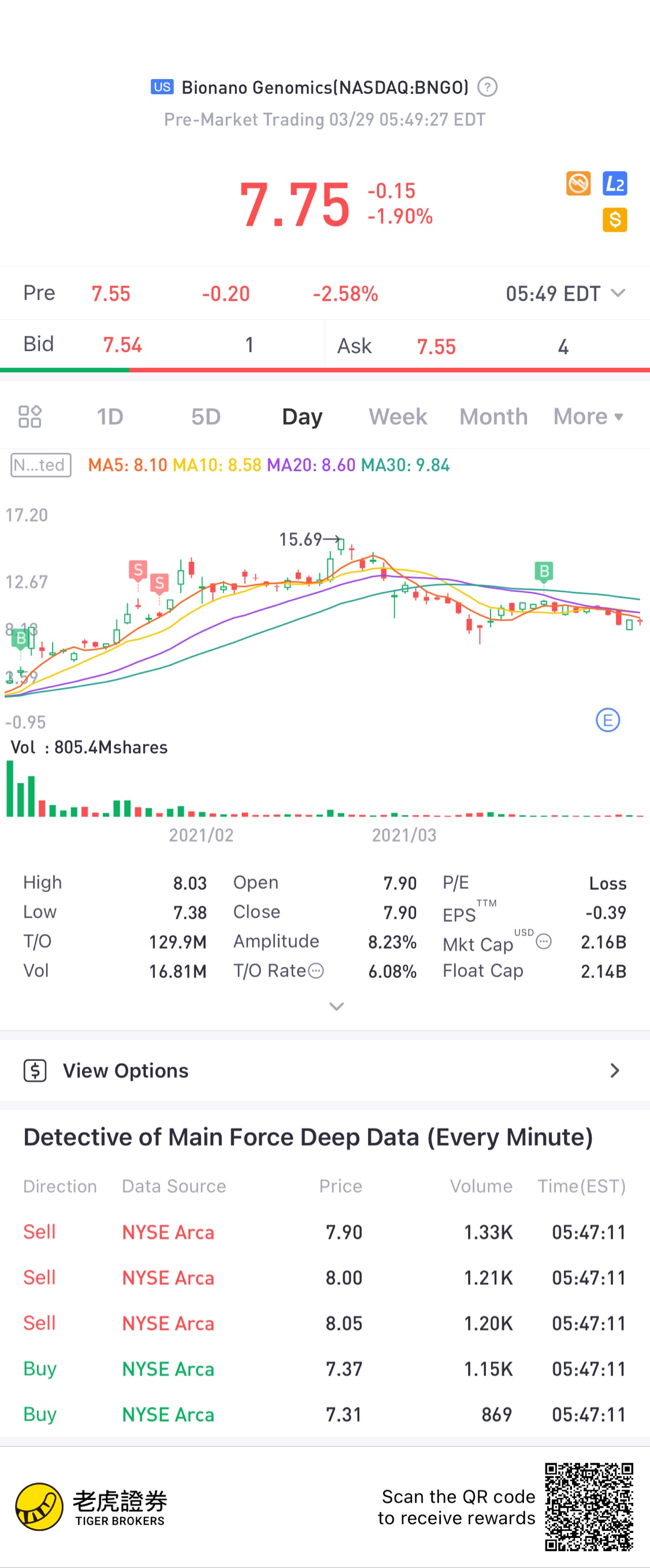
Task: Toggle the N...ted adjustment box
Action: coord(41,465)
